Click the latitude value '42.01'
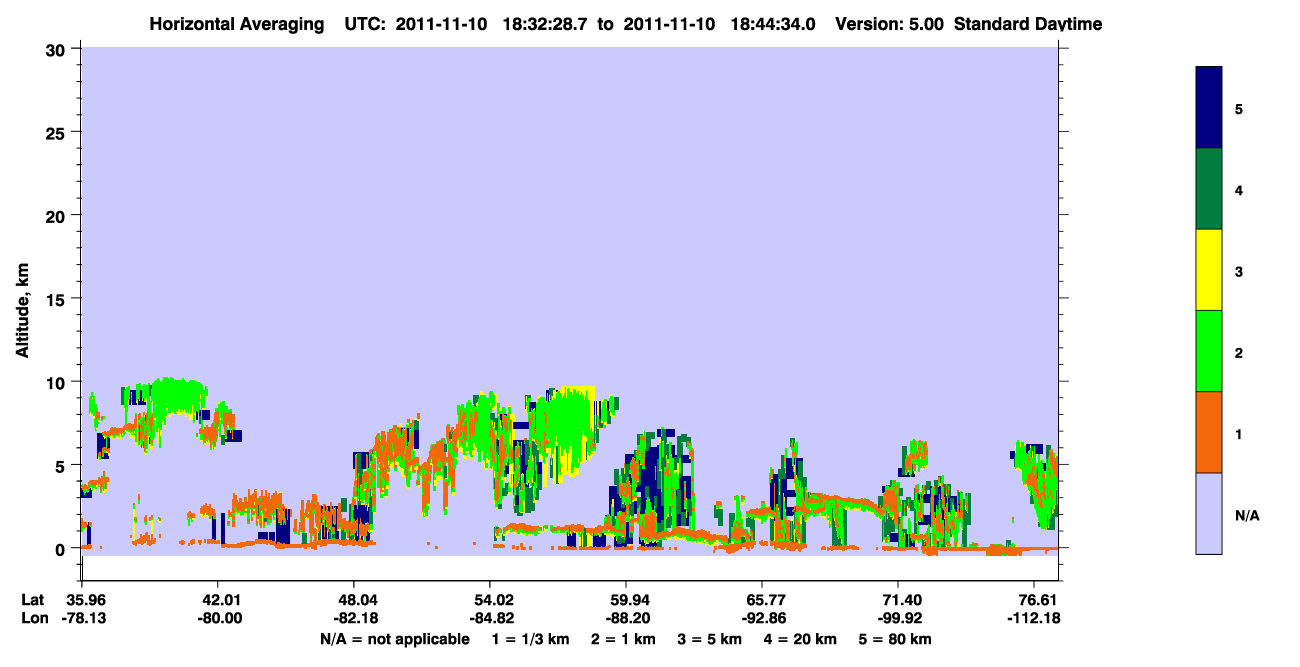This screenshot has height=667, width=1300. click(x=219, y=600)
